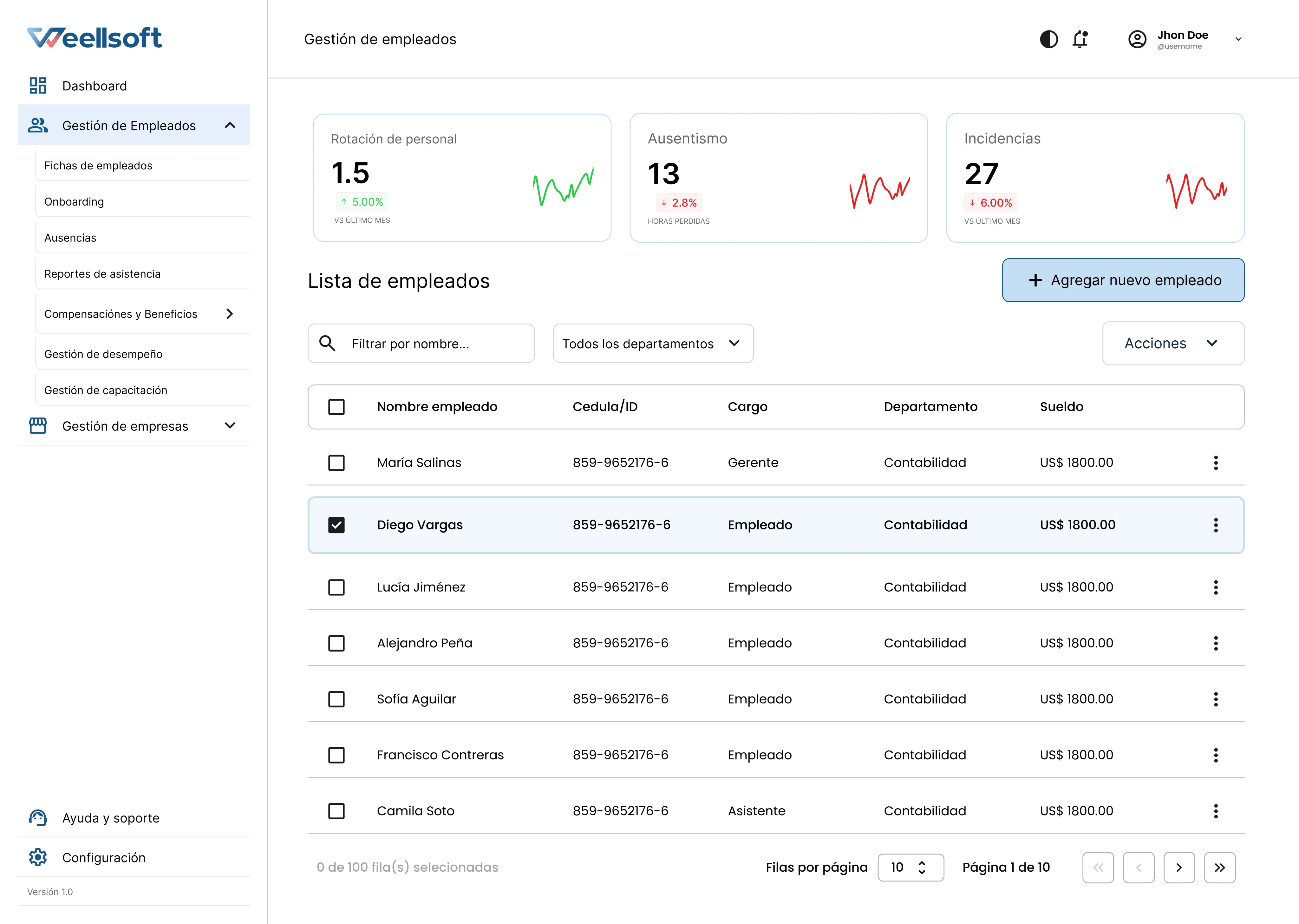1299x924 pixels.
Task: Click the Gestión de empresas storefront icon
Action: (x=37, y=426)
